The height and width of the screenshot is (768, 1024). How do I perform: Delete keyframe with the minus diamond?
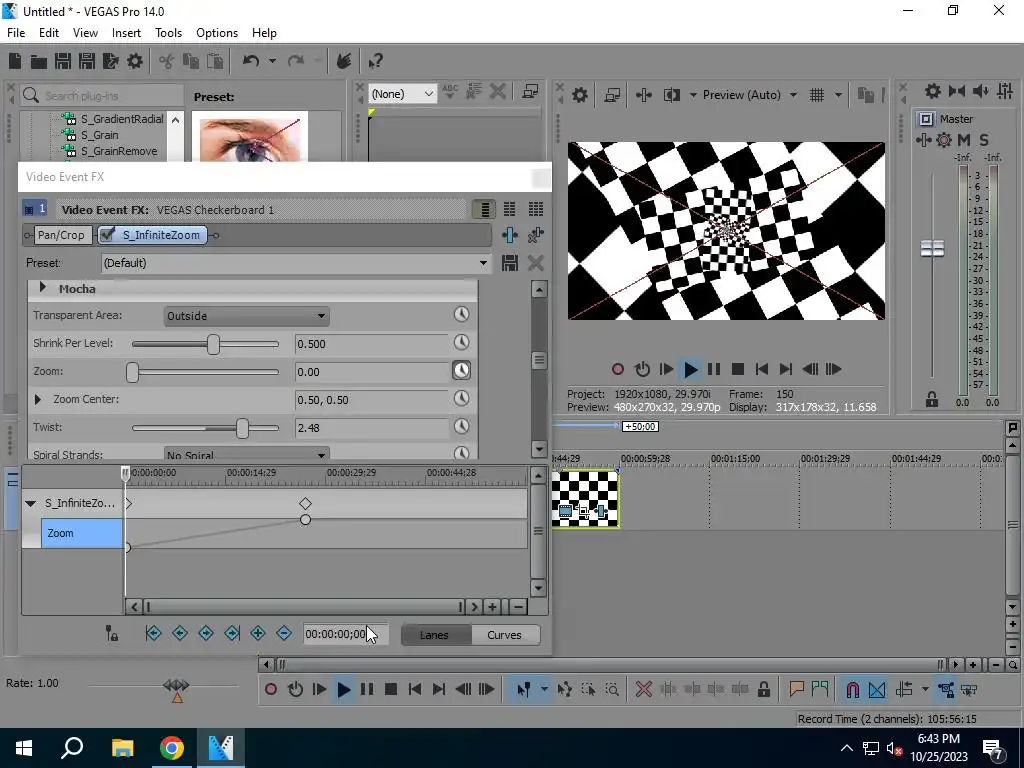tap(284, 633)
